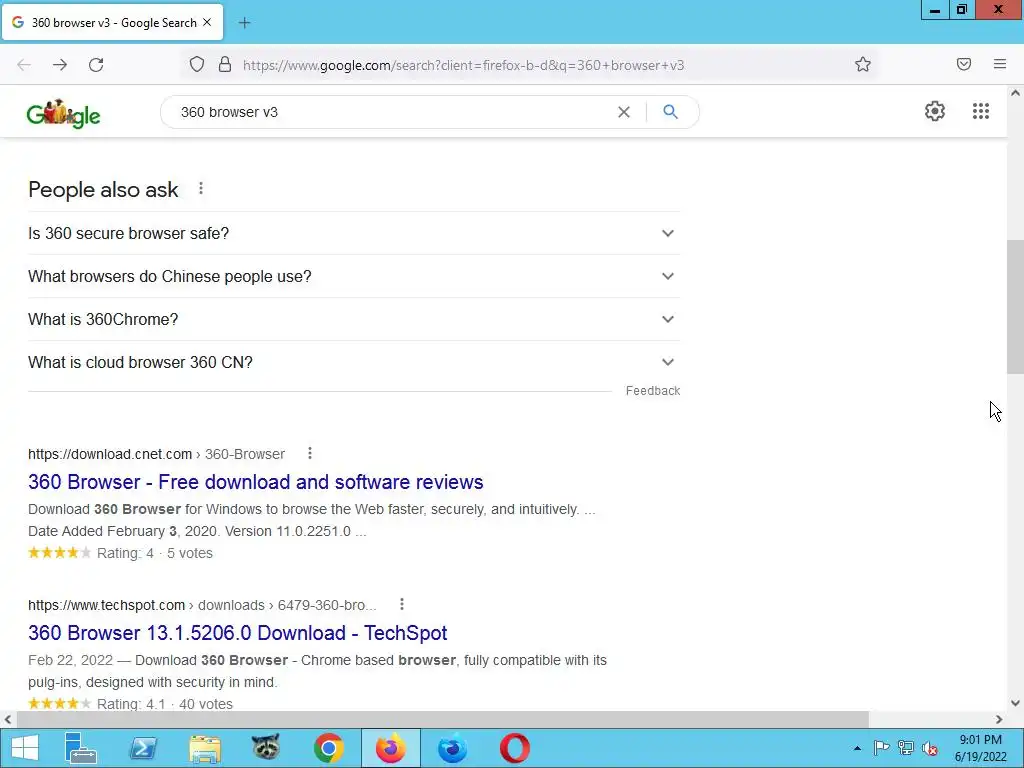
Task: Open Google quick settings gear
Action: click(x=935, y=111)
